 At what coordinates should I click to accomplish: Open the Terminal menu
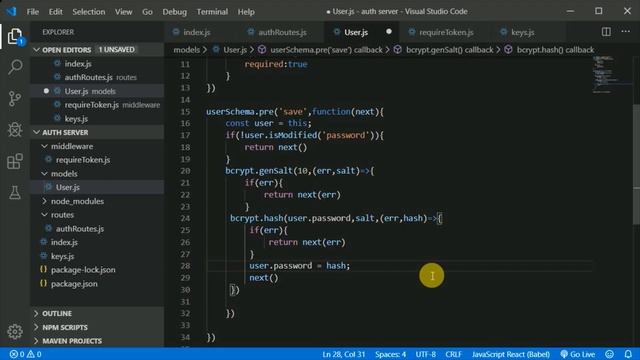212,11
